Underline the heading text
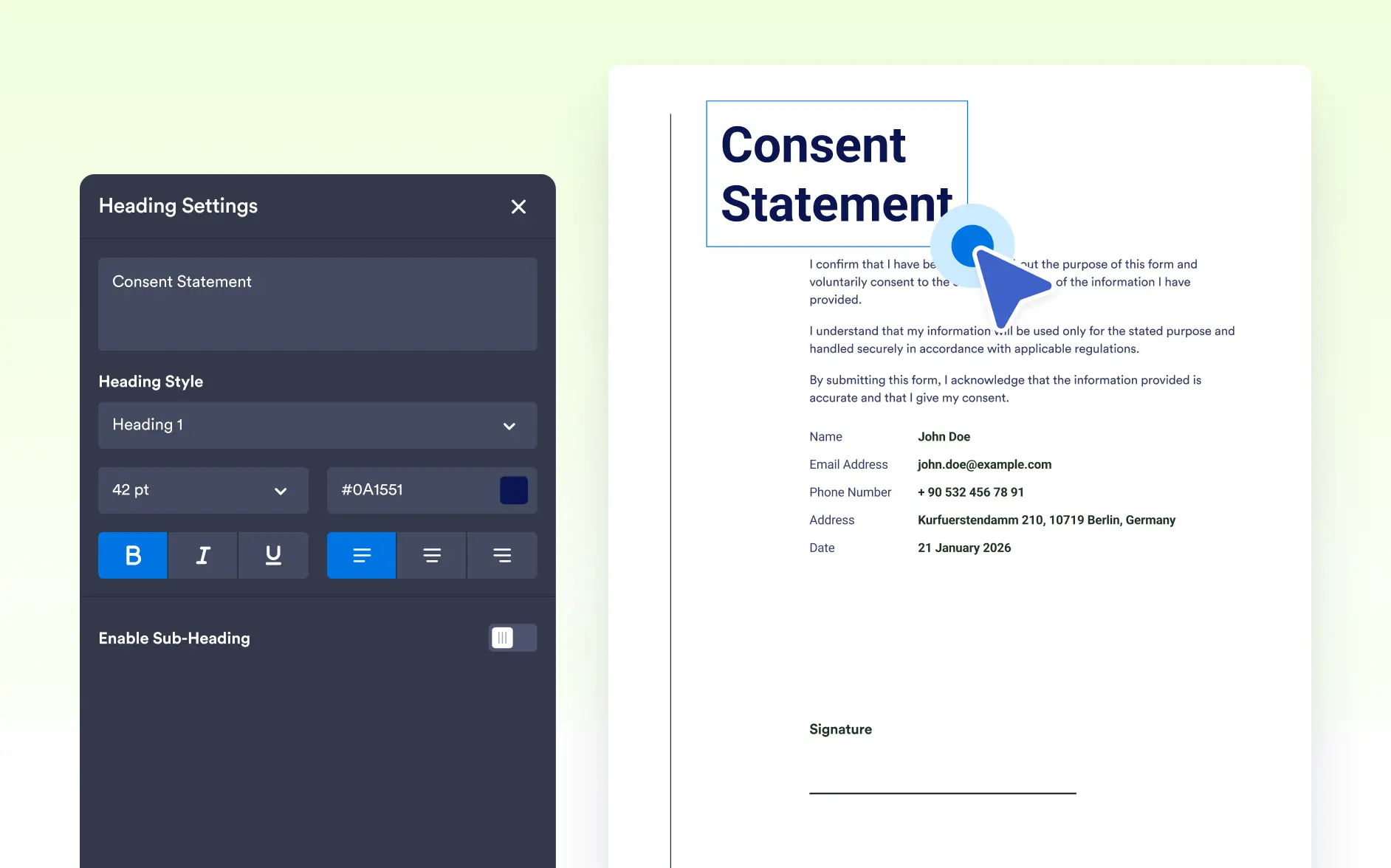 tap(273, 555)
